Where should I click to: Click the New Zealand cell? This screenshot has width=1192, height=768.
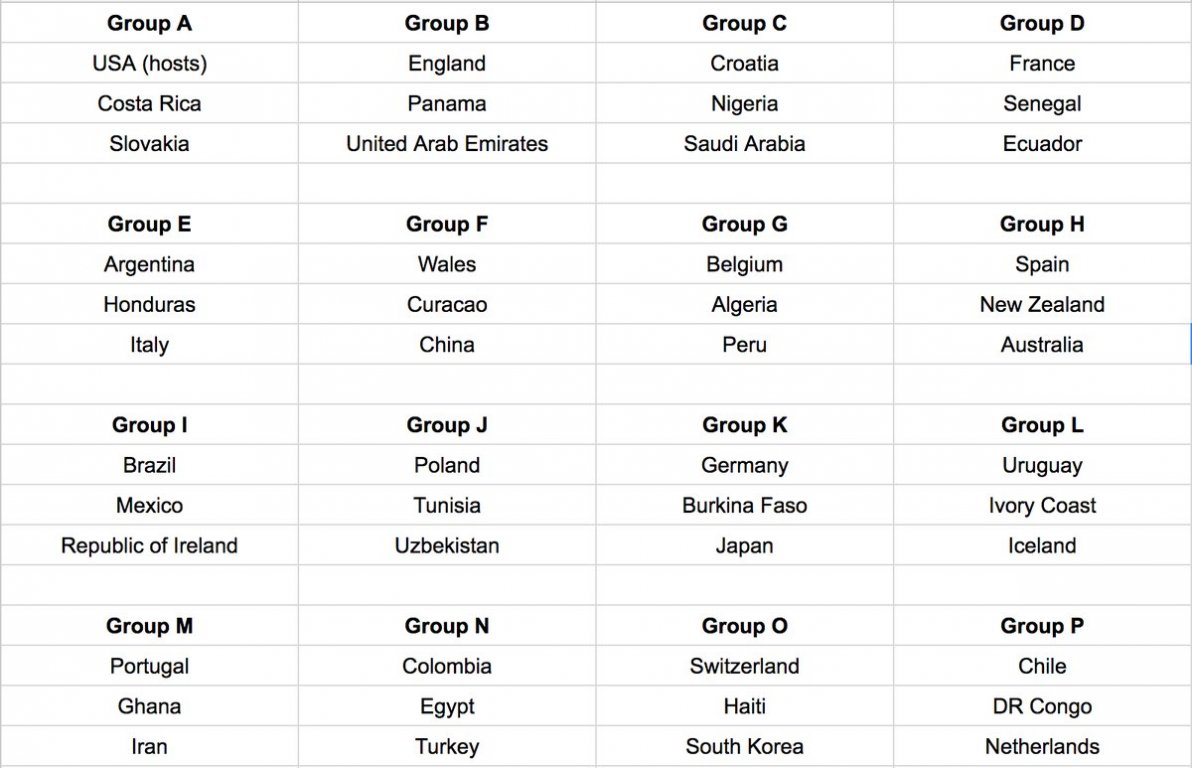pos(1042,304)
